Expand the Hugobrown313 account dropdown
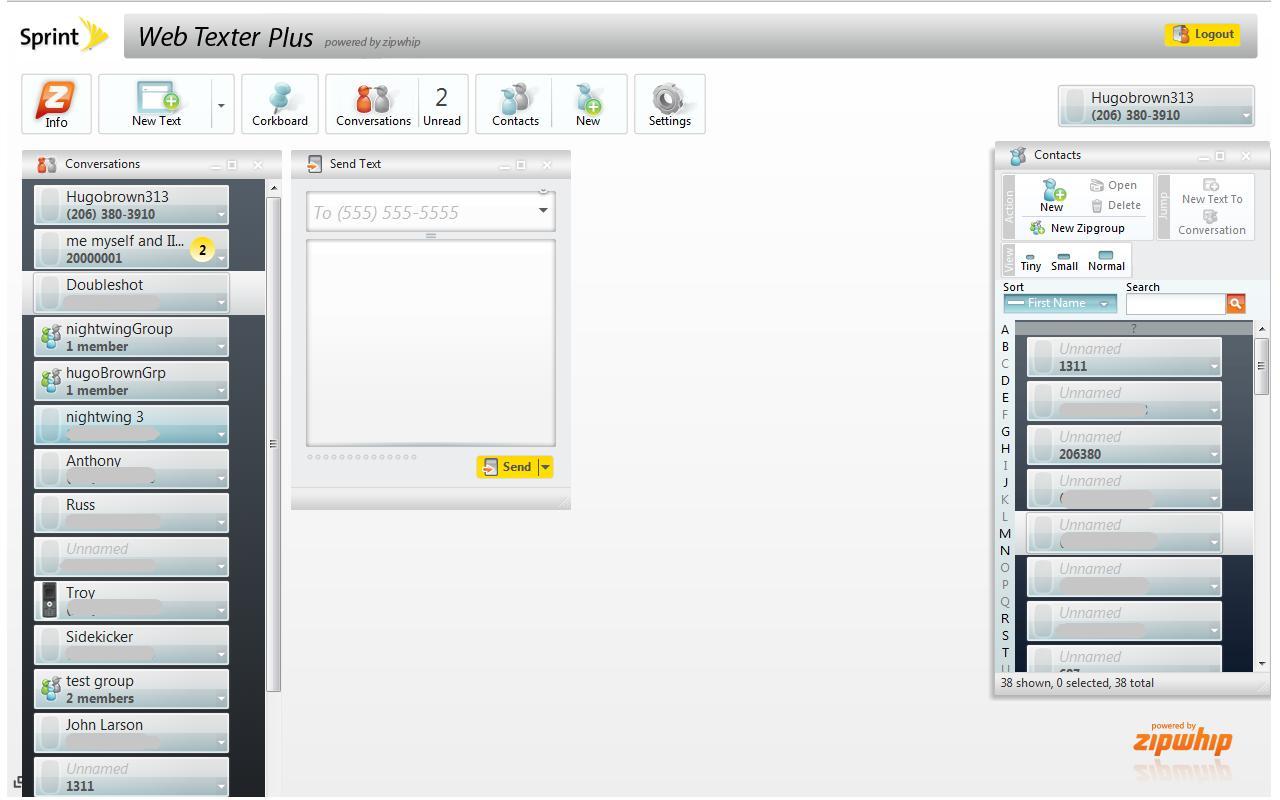 [x=1246, y=115]
